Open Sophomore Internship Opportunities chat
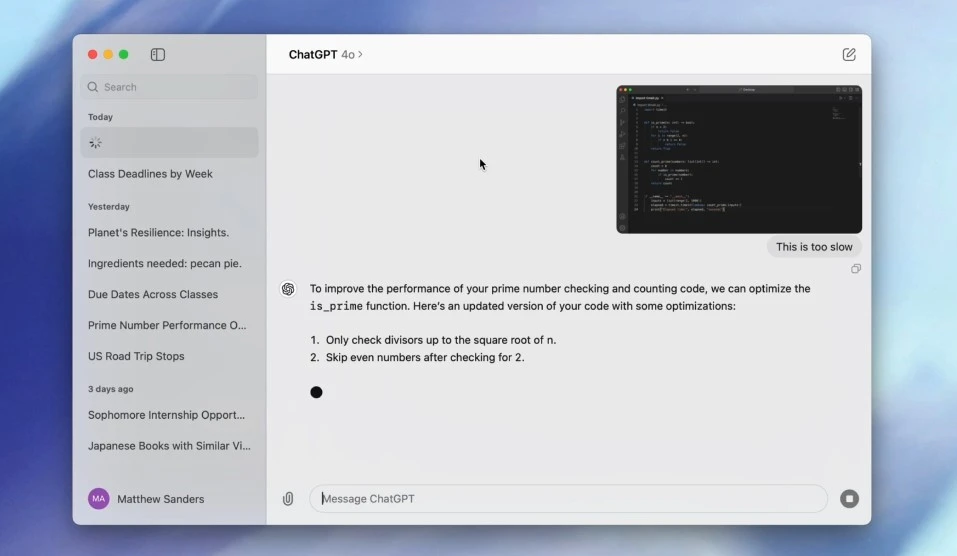Screen dimensions: 957x556 tap(166, 415)
